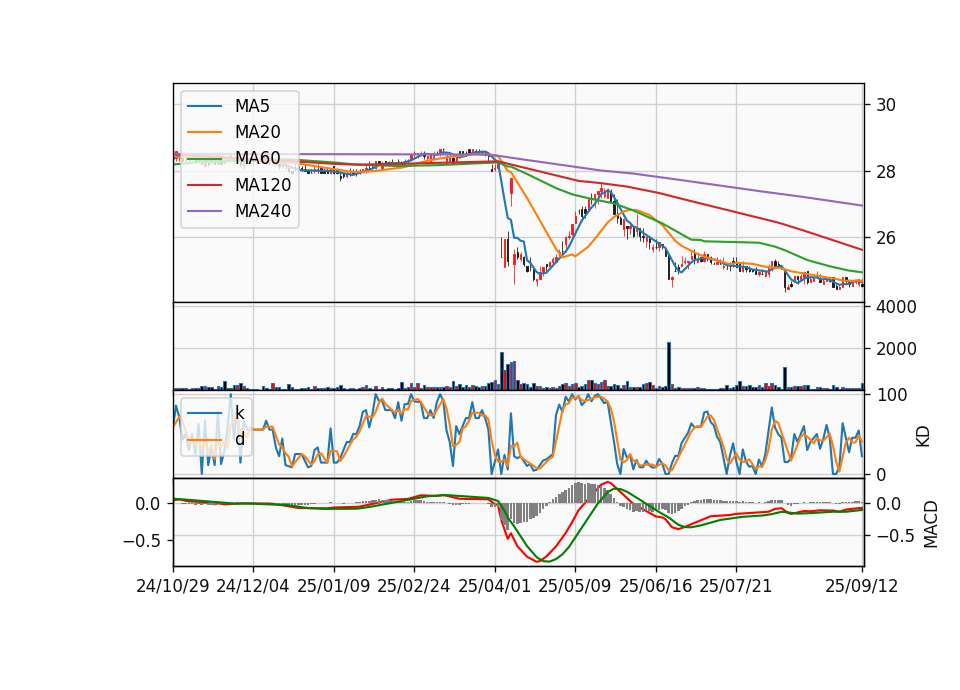The image size is (960, 690).
Task: Click the purple MA240 legend line swatch
Action: tap(204, 211)
